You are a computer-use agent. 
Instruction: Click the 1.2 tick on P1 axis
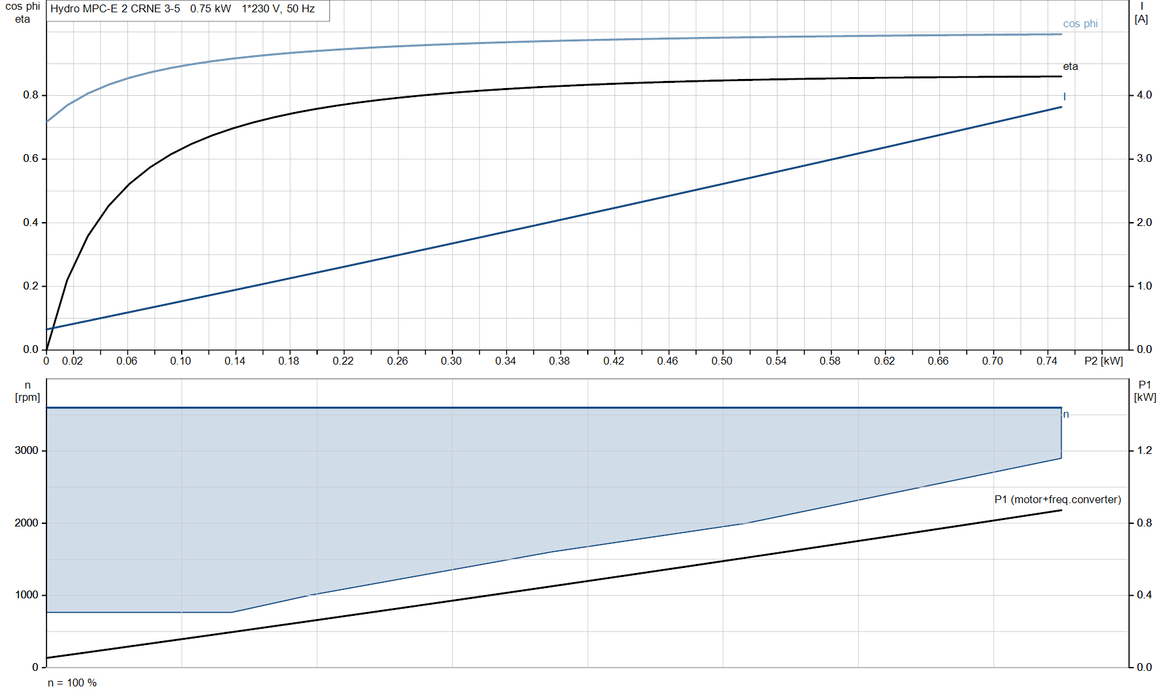(x=1144, y=450)
